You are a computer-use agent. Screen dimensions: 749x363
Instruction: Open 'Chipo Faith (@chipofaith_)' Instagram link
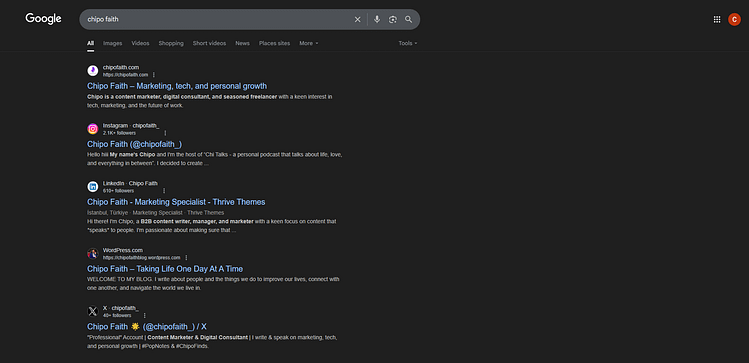(x=134, y=144)
